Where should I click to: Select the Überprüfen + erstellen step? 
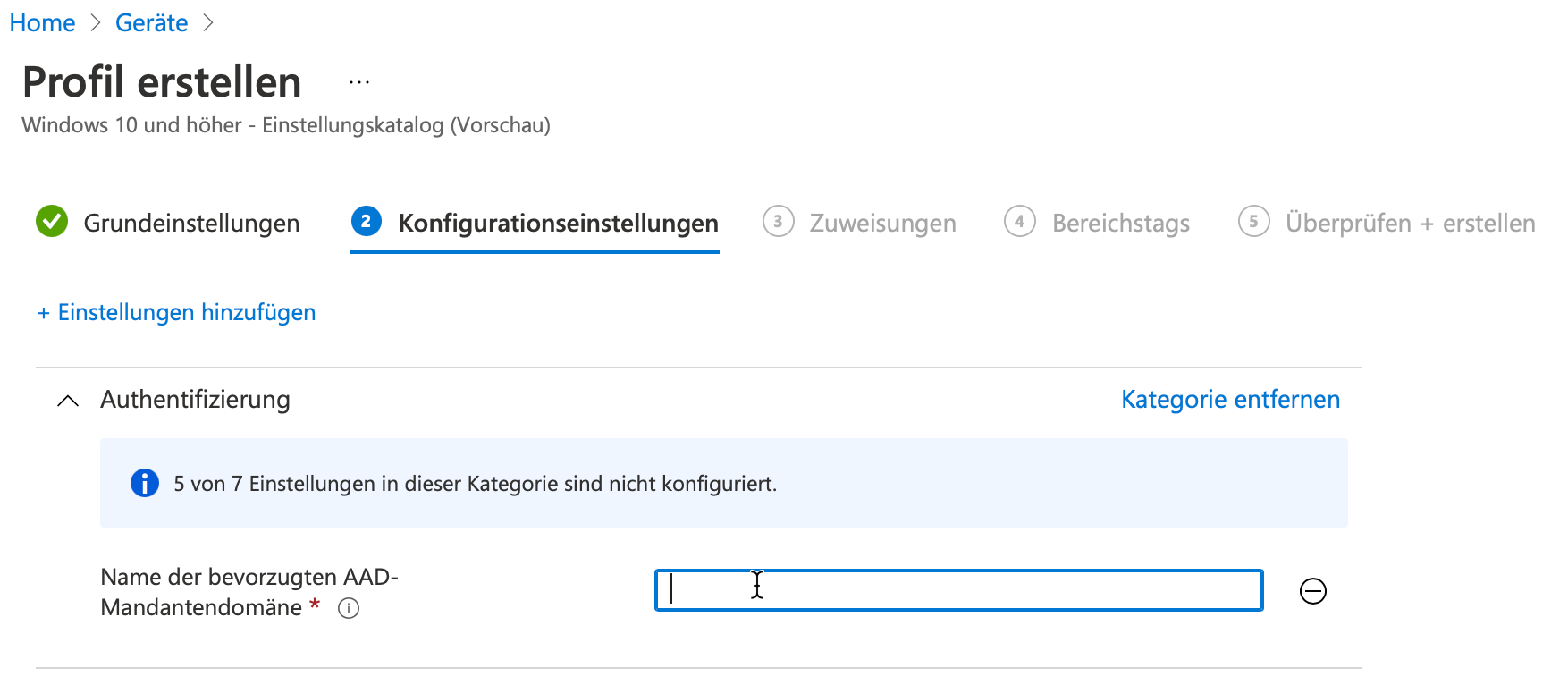point(1408,224)
